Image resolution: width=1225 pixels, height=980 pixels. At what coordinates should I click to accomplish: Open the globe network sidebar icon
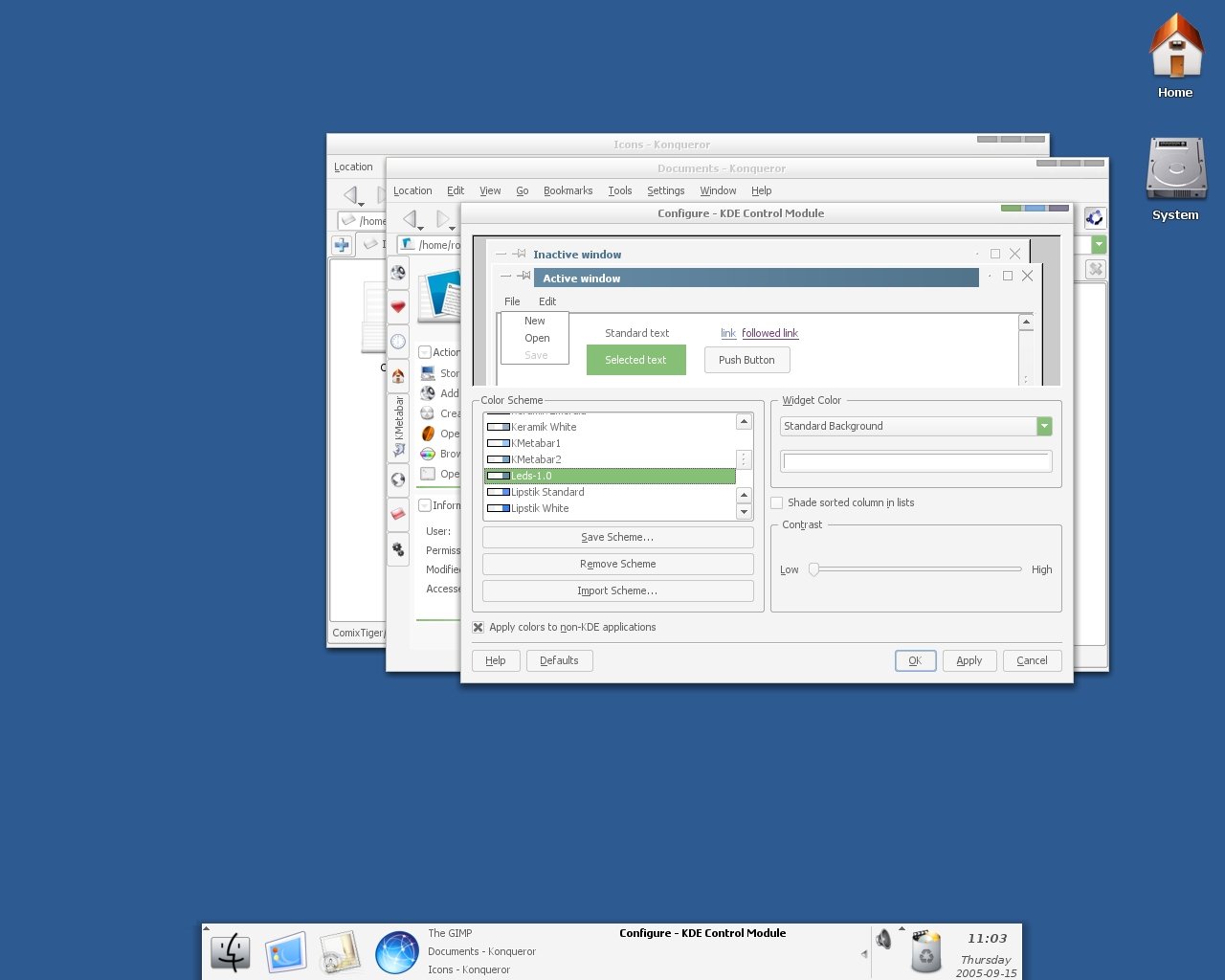coord(398,479)
